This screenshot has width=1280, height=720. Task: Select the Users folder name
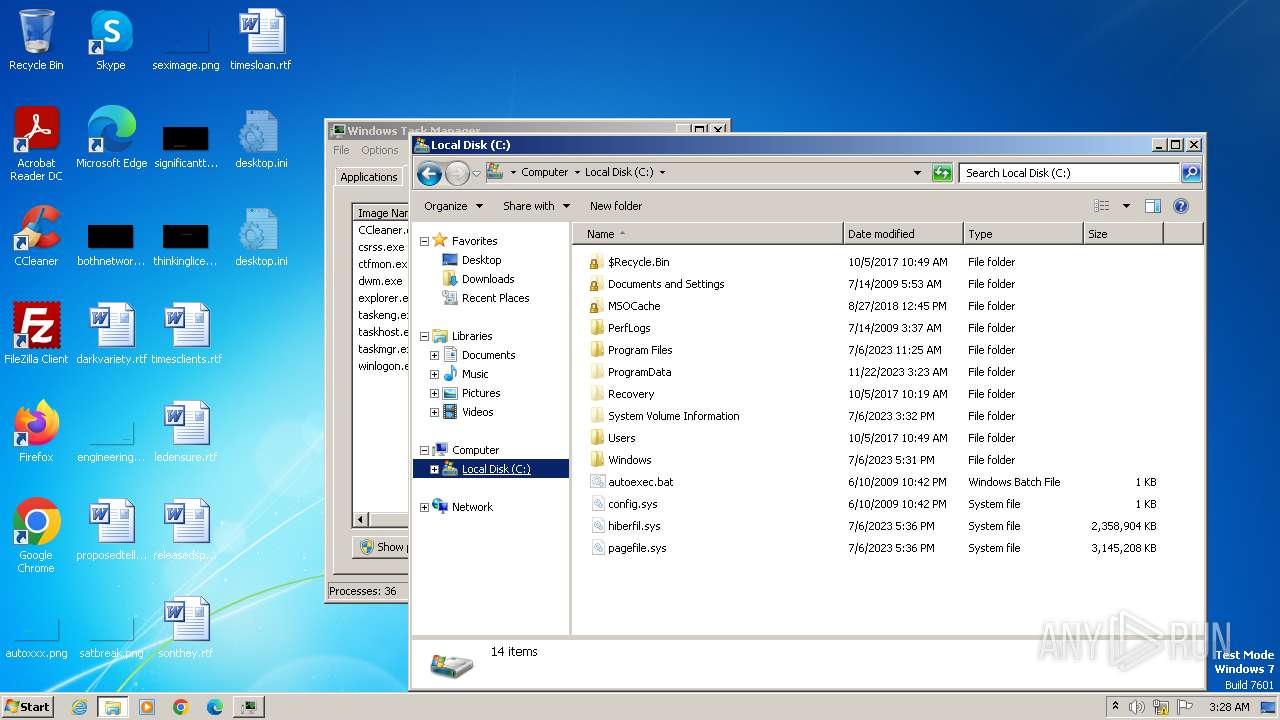tap(621, 438)
